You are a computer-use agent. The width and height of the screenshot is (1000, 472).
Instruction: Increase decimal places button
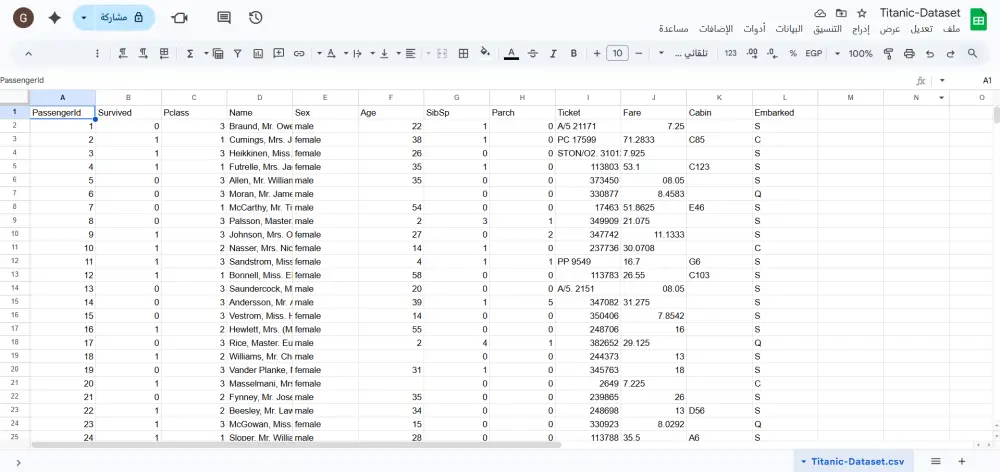[x=752, y=54]
